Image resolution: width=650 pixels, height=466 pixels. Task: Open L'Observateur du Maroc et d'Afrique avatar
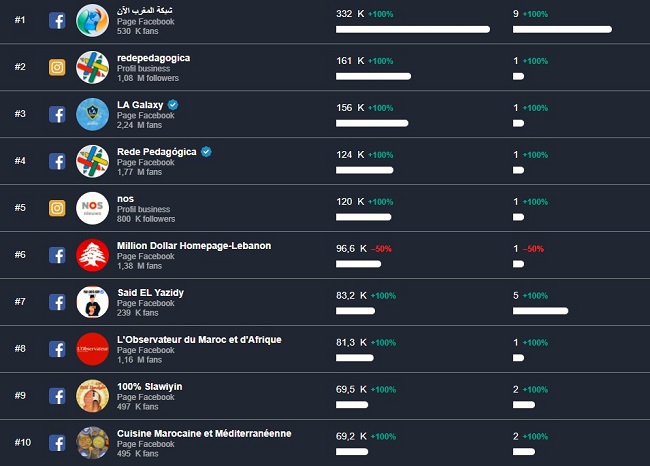coord(93,349)
